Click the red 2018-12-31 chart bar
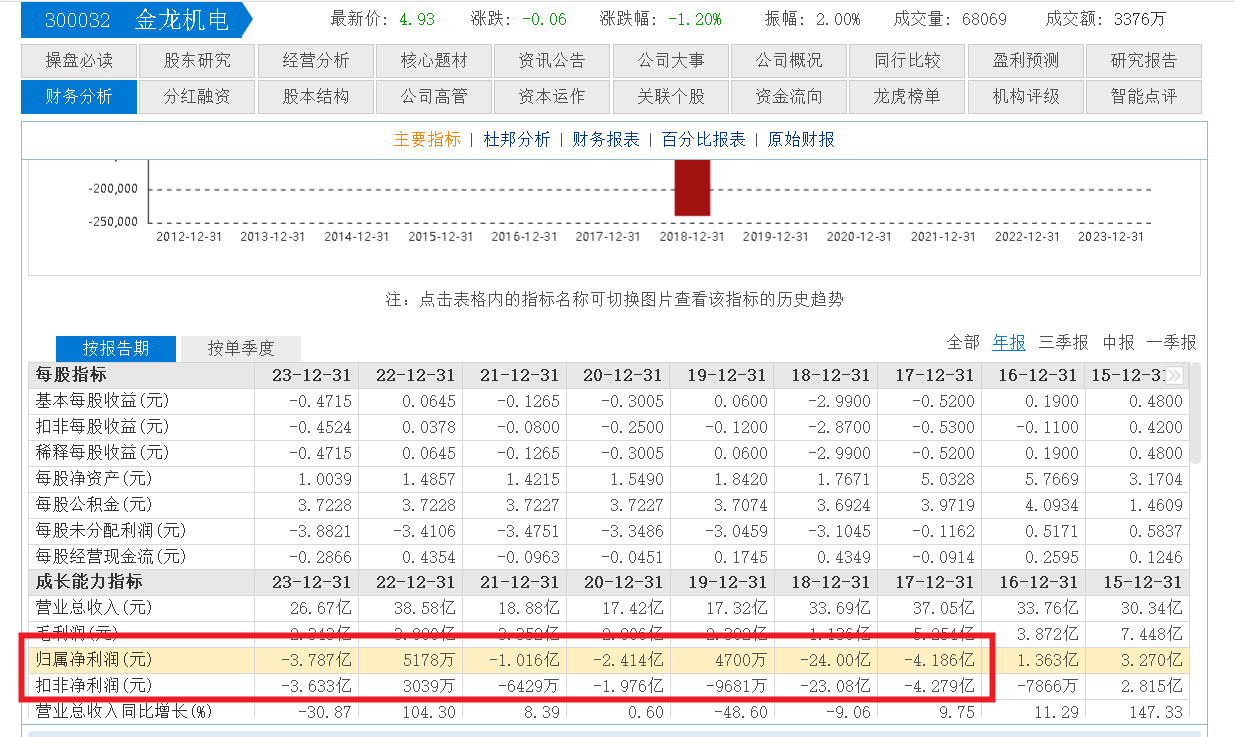The width and height of the screenshot is (1235, 737). (692, 188)
